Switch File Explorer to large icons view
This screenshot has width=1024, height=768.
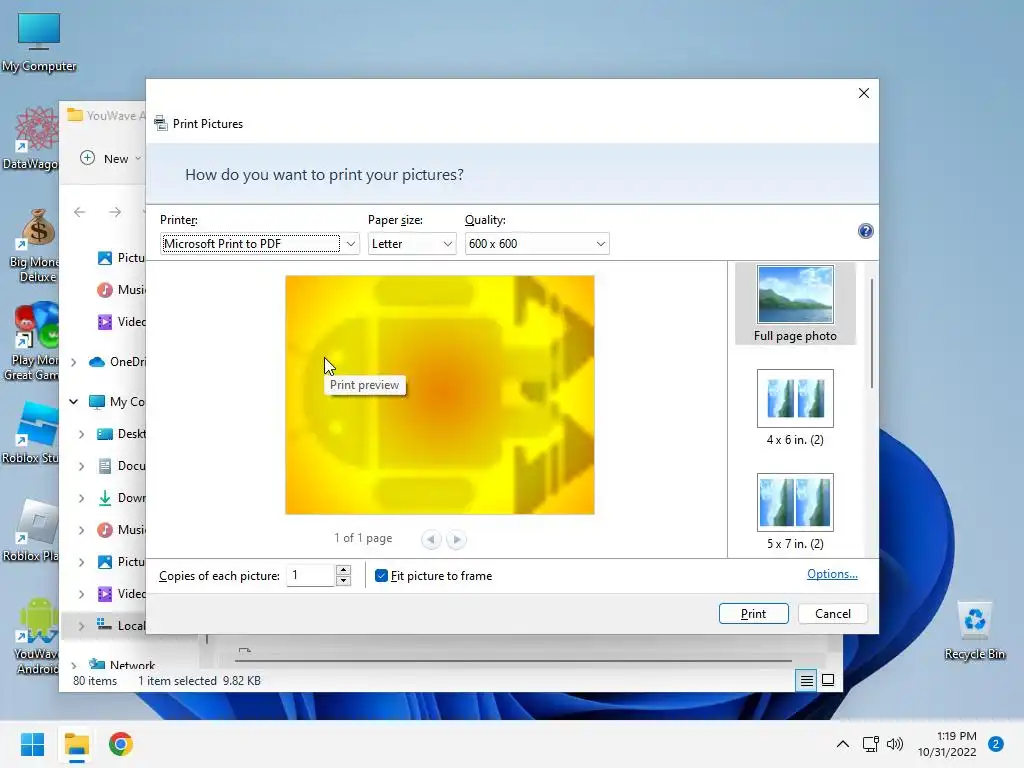coord(828,680)
